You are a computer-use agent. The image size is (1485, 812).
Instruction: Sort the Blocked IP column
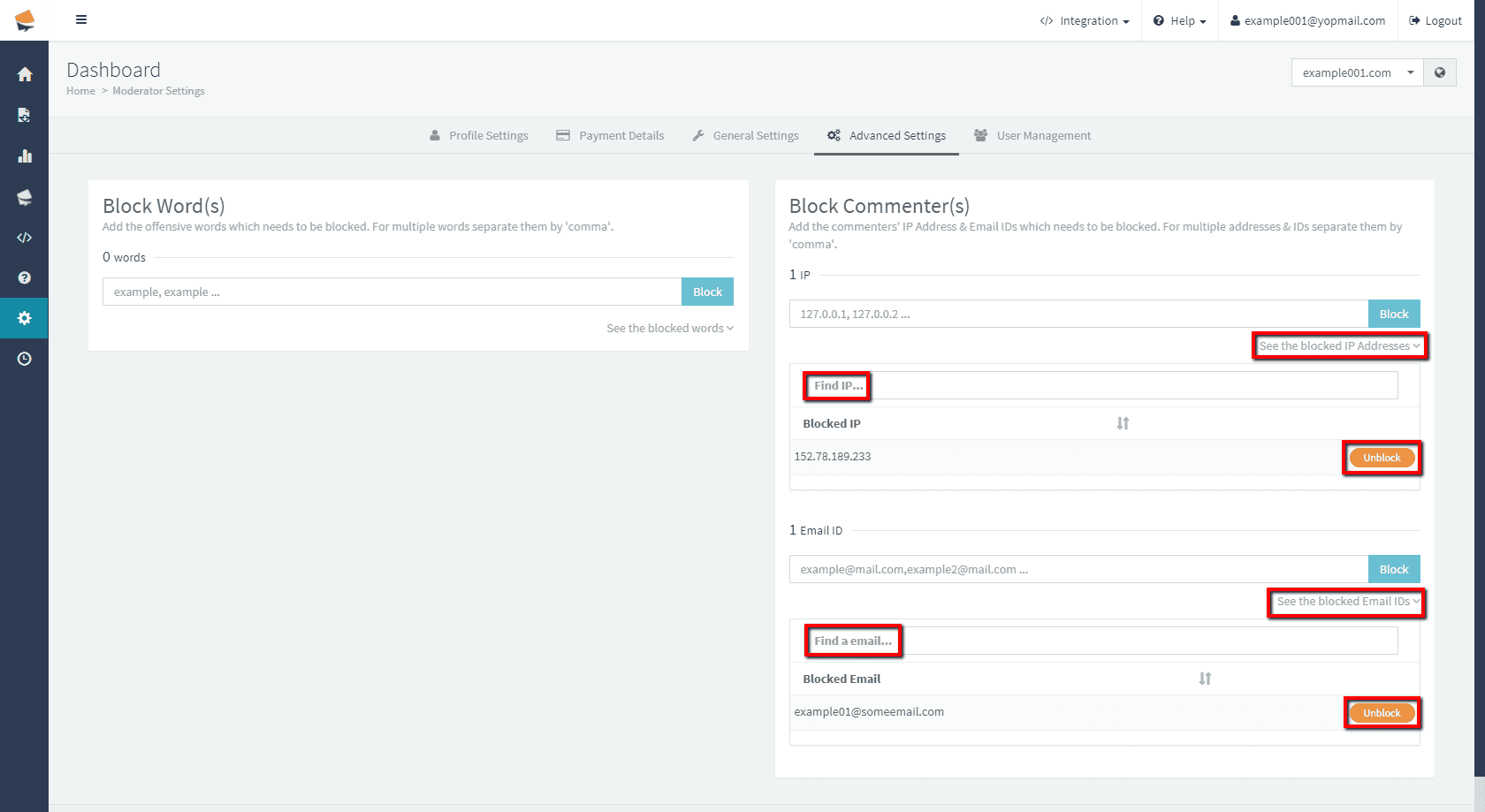click(1123, 423)
